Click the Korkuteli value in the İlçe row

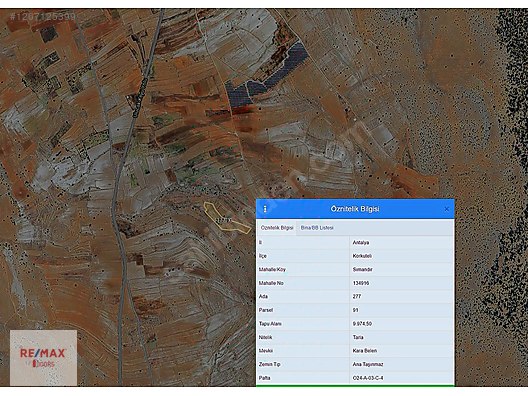pyautogui.click(x=362, y=256)
